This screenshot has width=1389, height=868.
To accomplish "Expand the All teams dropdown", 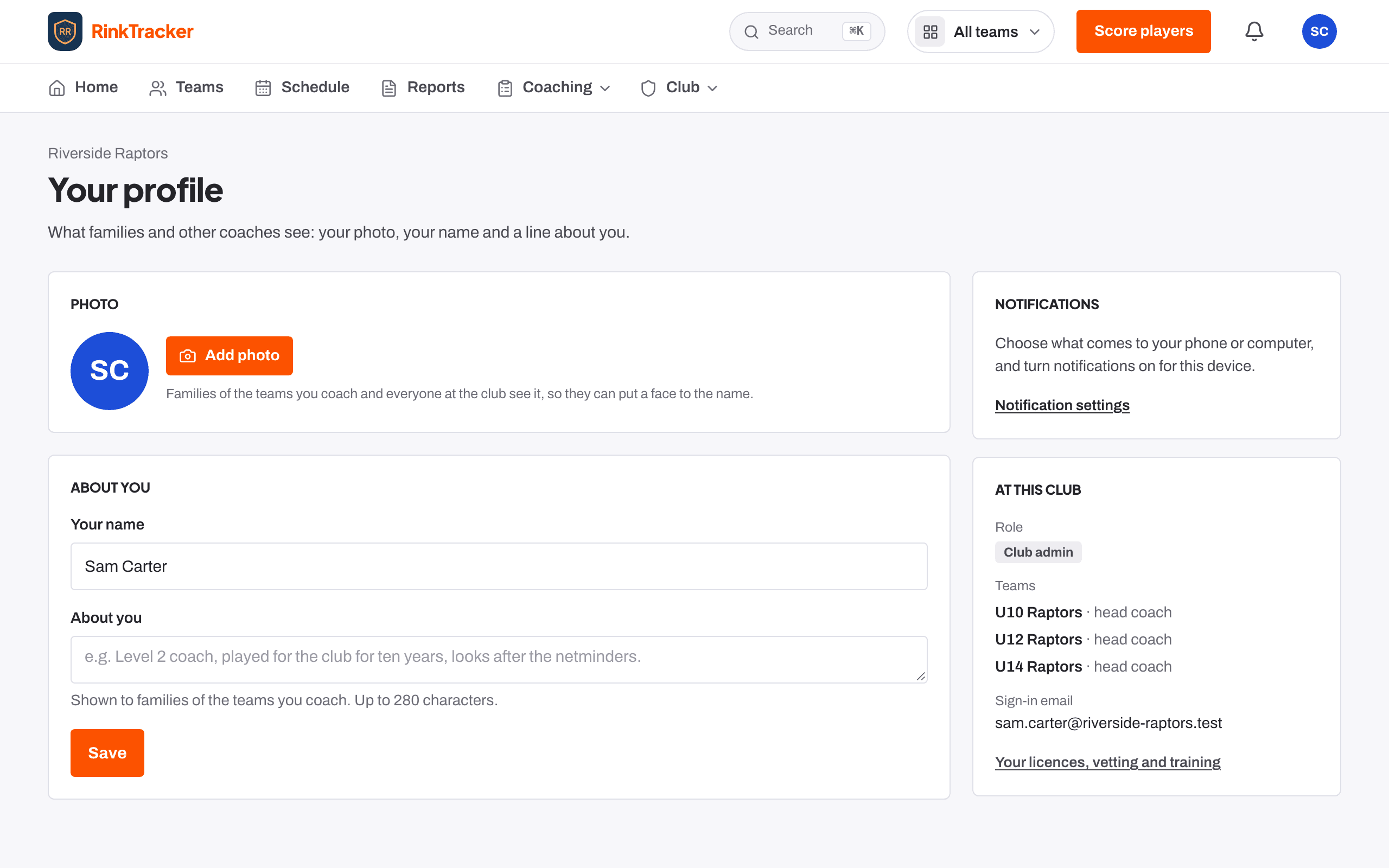I will click(980, 31).
